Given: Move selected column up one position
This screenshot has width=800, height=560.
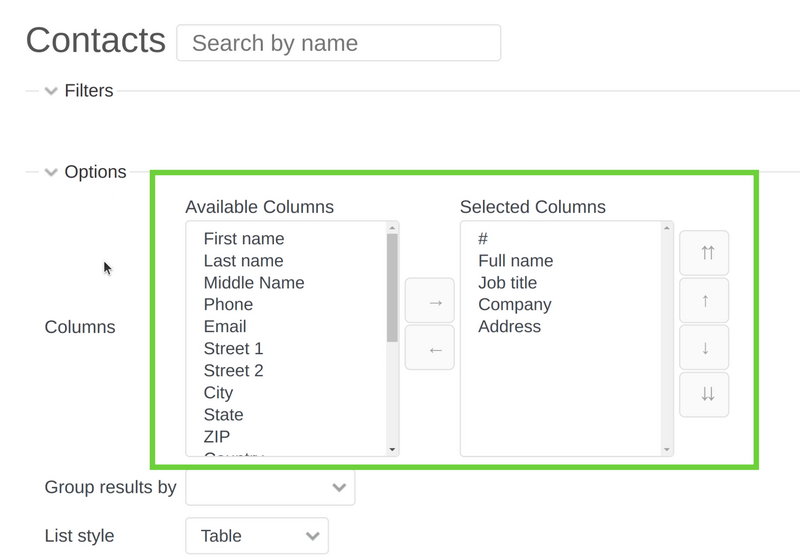Looking at the screenshot, I should coord(704,300).
